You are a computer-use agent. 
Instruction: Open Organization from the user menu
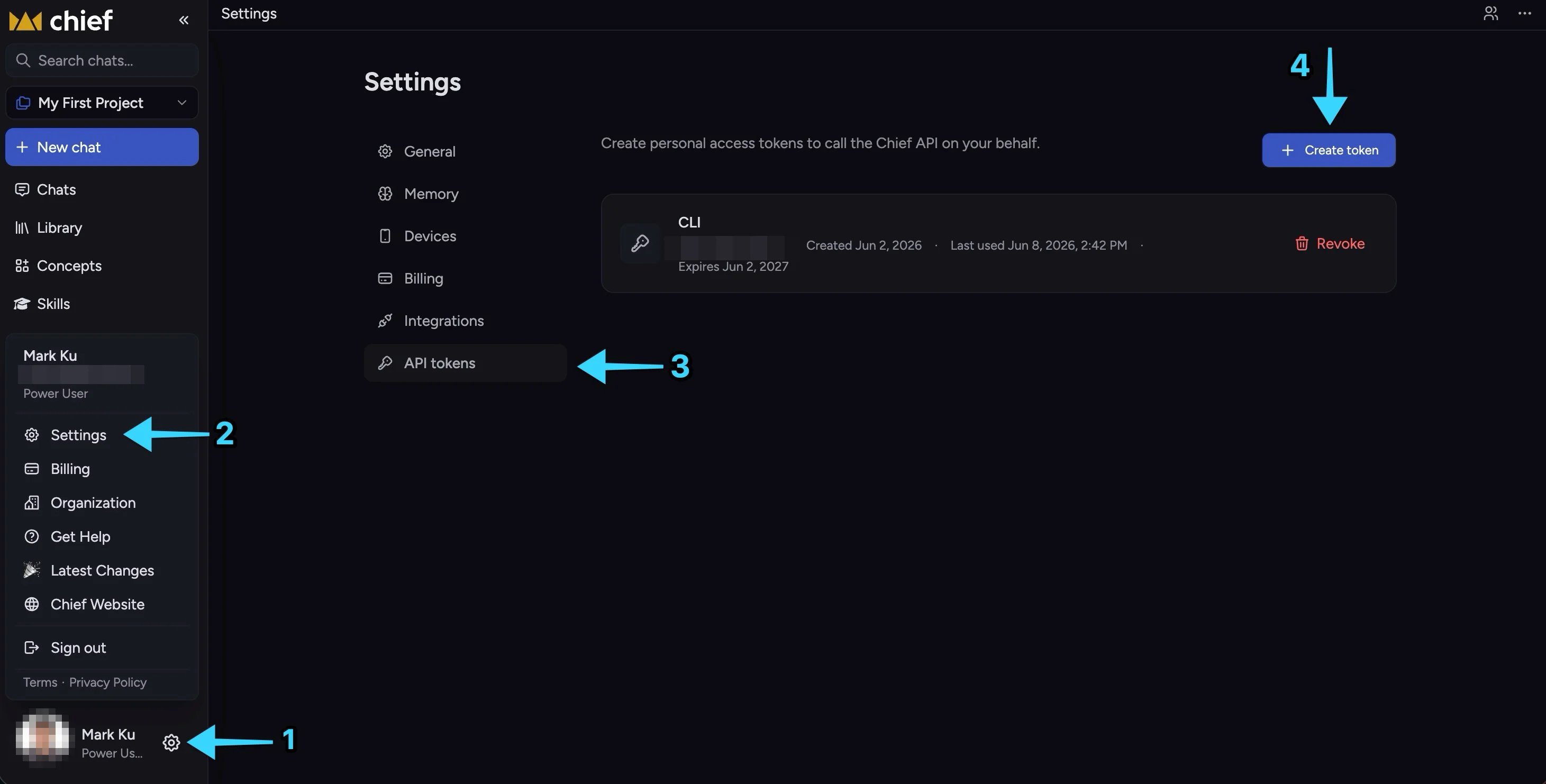102,503
